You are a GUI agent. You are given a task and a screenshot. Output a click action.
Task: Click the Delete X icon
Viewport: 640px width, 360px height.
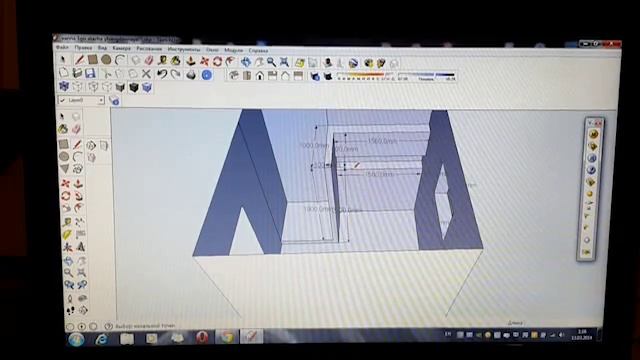coord(146,74)
